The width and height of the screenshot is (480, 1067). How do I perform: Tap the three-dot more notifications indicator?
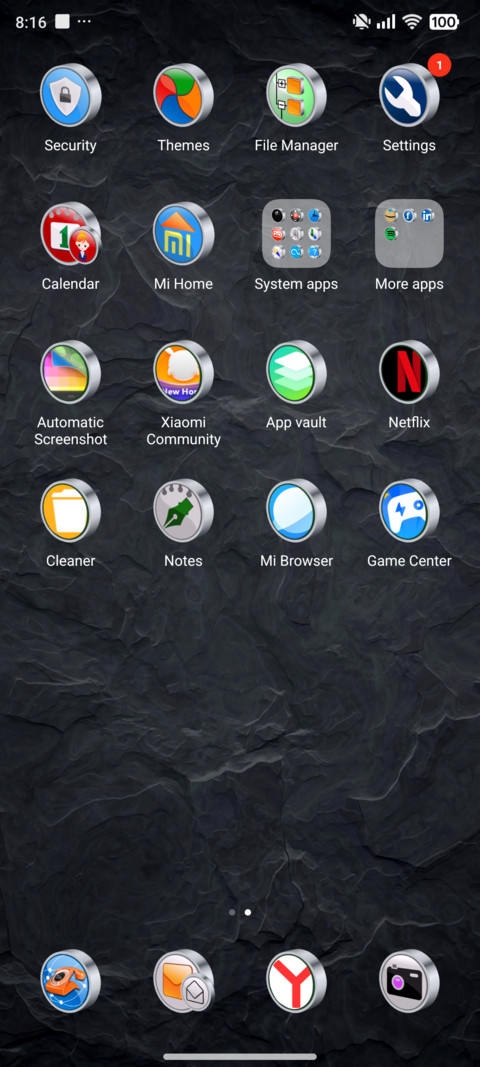tap(84, 22)
